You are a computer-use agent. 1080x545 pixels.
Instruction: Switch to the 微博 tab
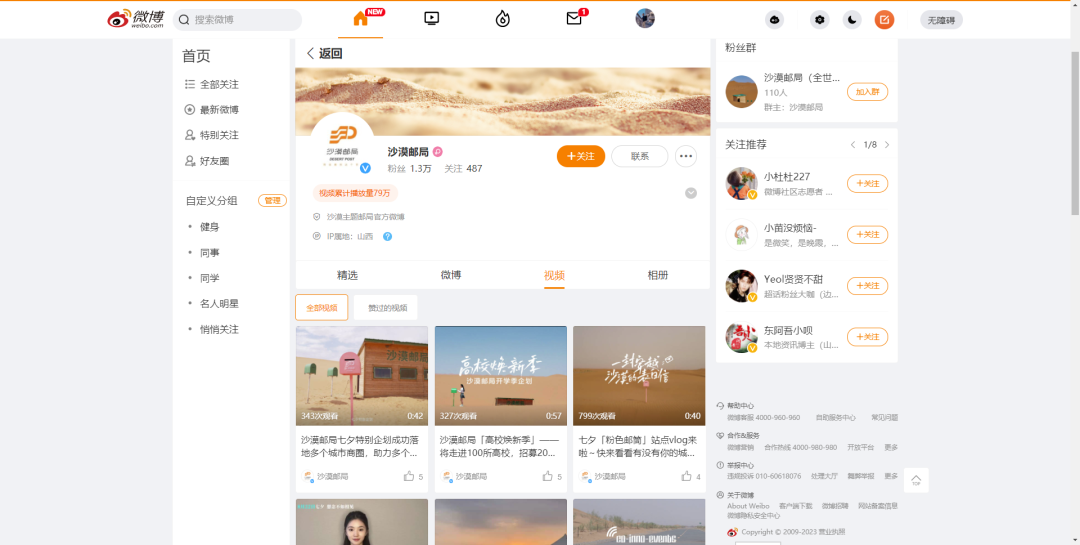click(450, 275)
